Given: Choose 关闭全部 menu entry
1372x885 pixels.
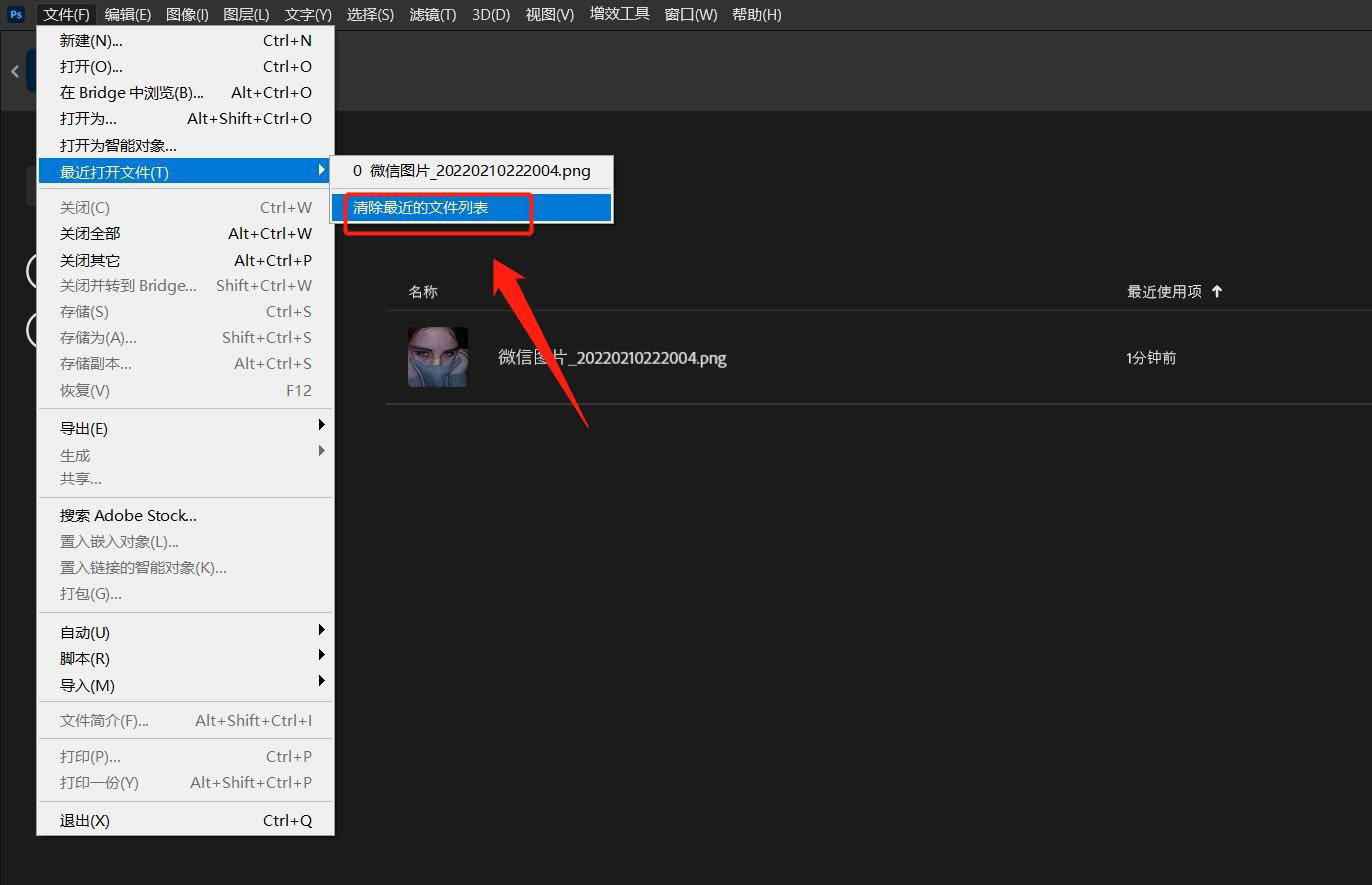Looking at the screenshot, I should (186, 234).
